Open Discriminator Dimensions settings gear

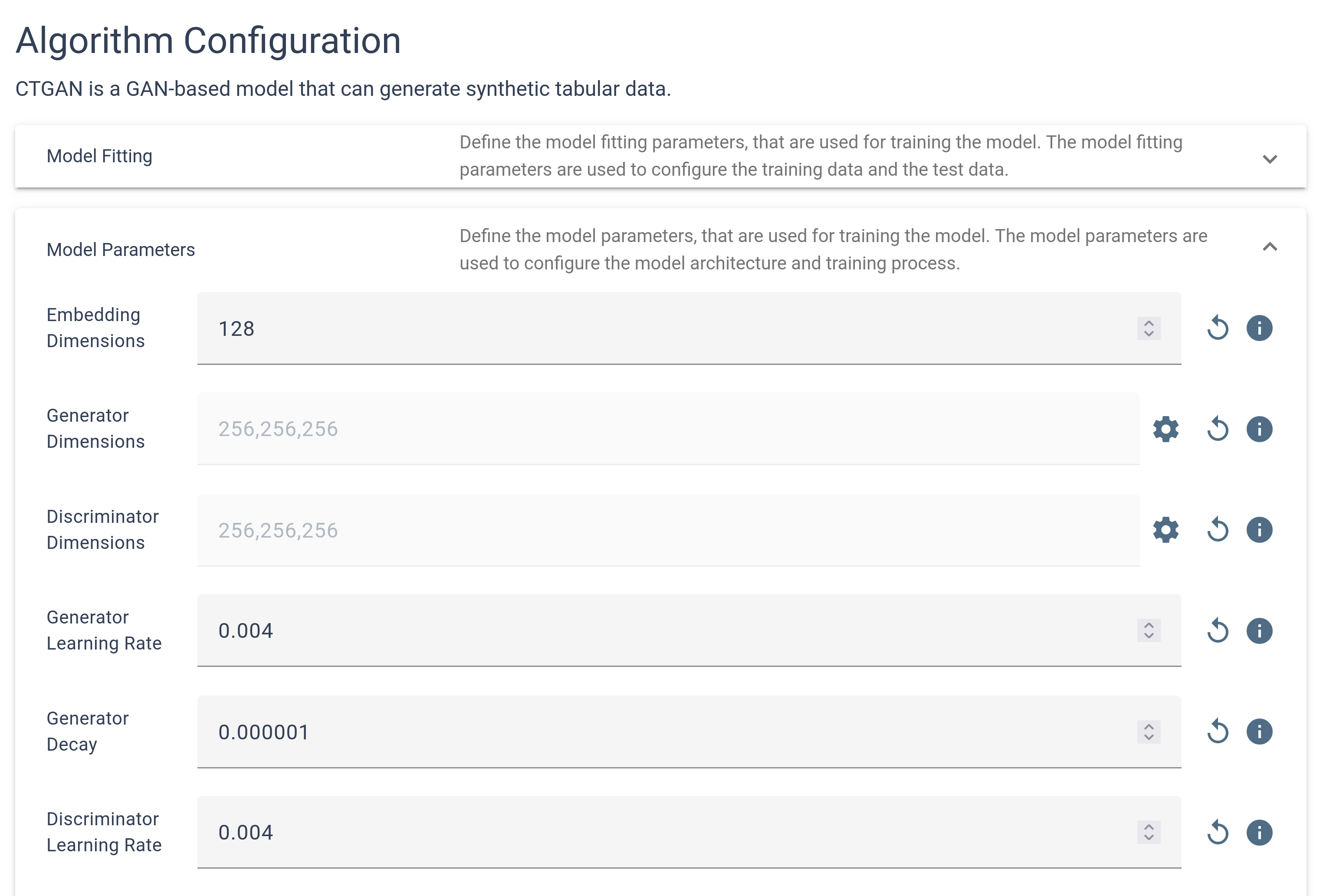[x=1165, y=530]
